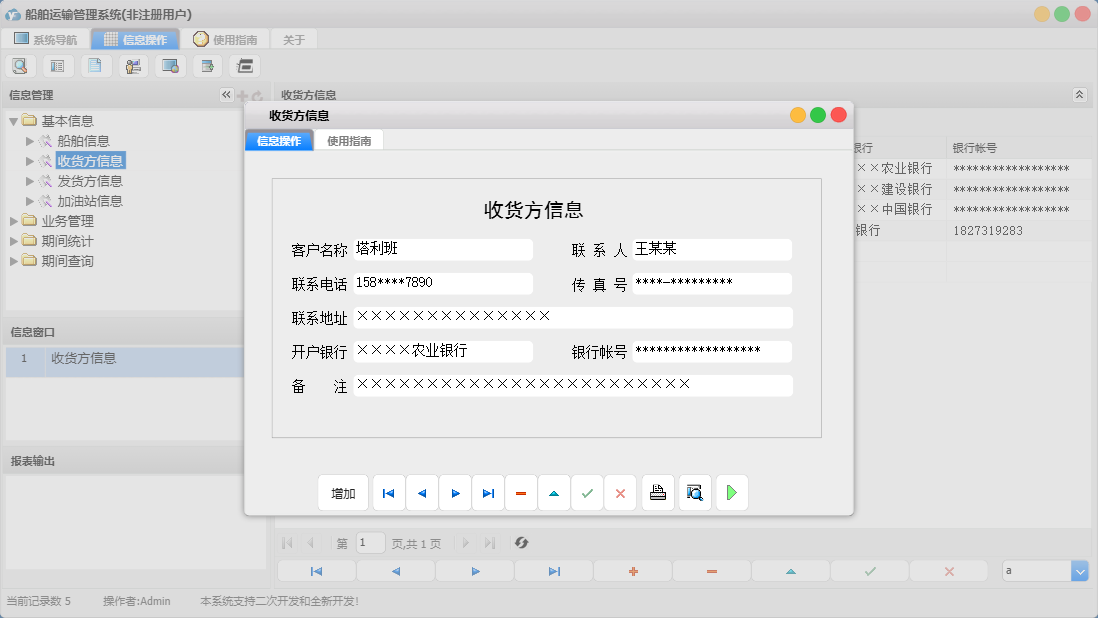Click the monitor with globe toolbar icon
The height and width of the screenshot is (618, 1098).
coord(169,65)
